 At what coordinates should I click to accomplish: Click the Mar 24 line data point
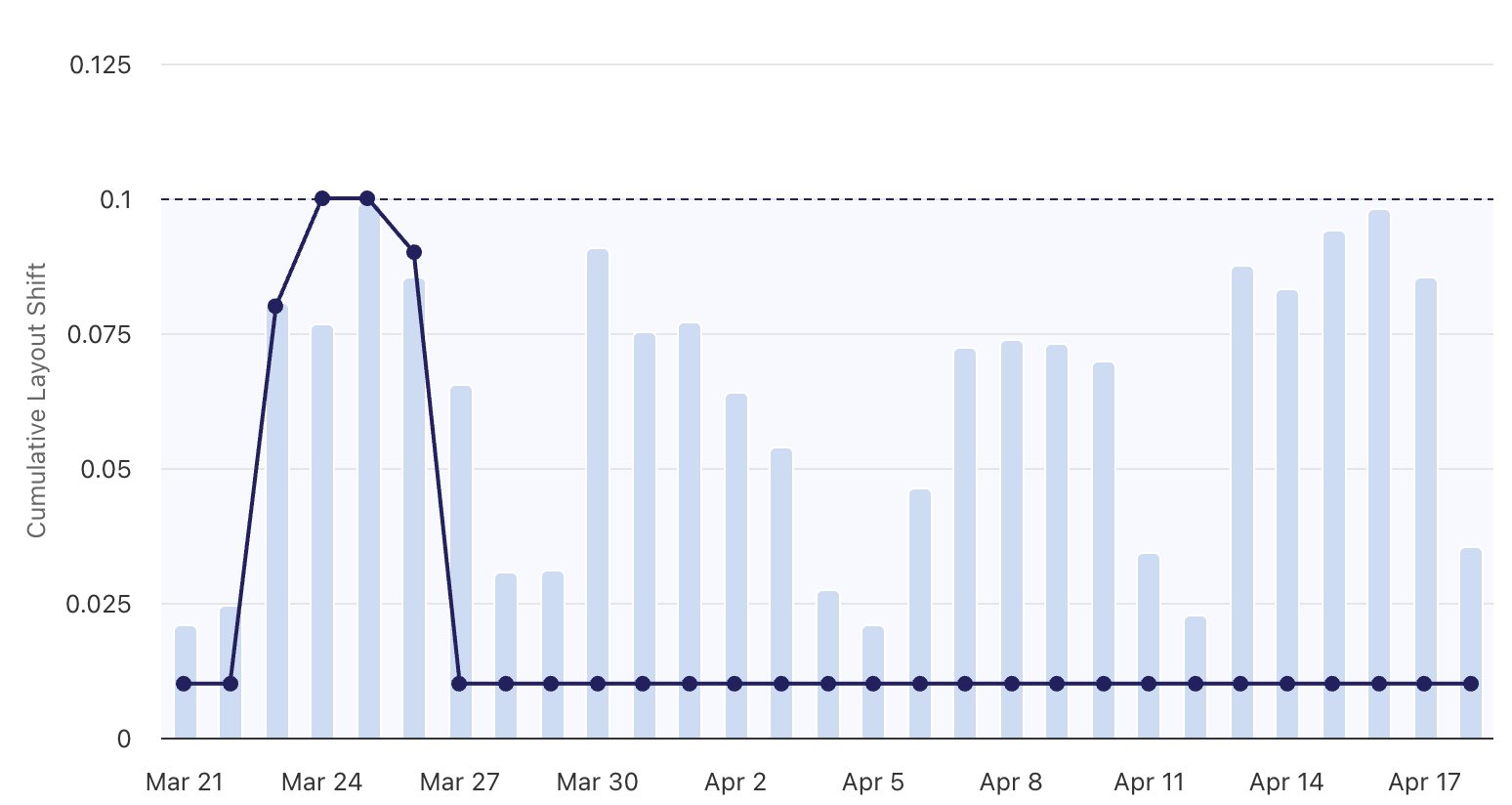click(322, 198)
